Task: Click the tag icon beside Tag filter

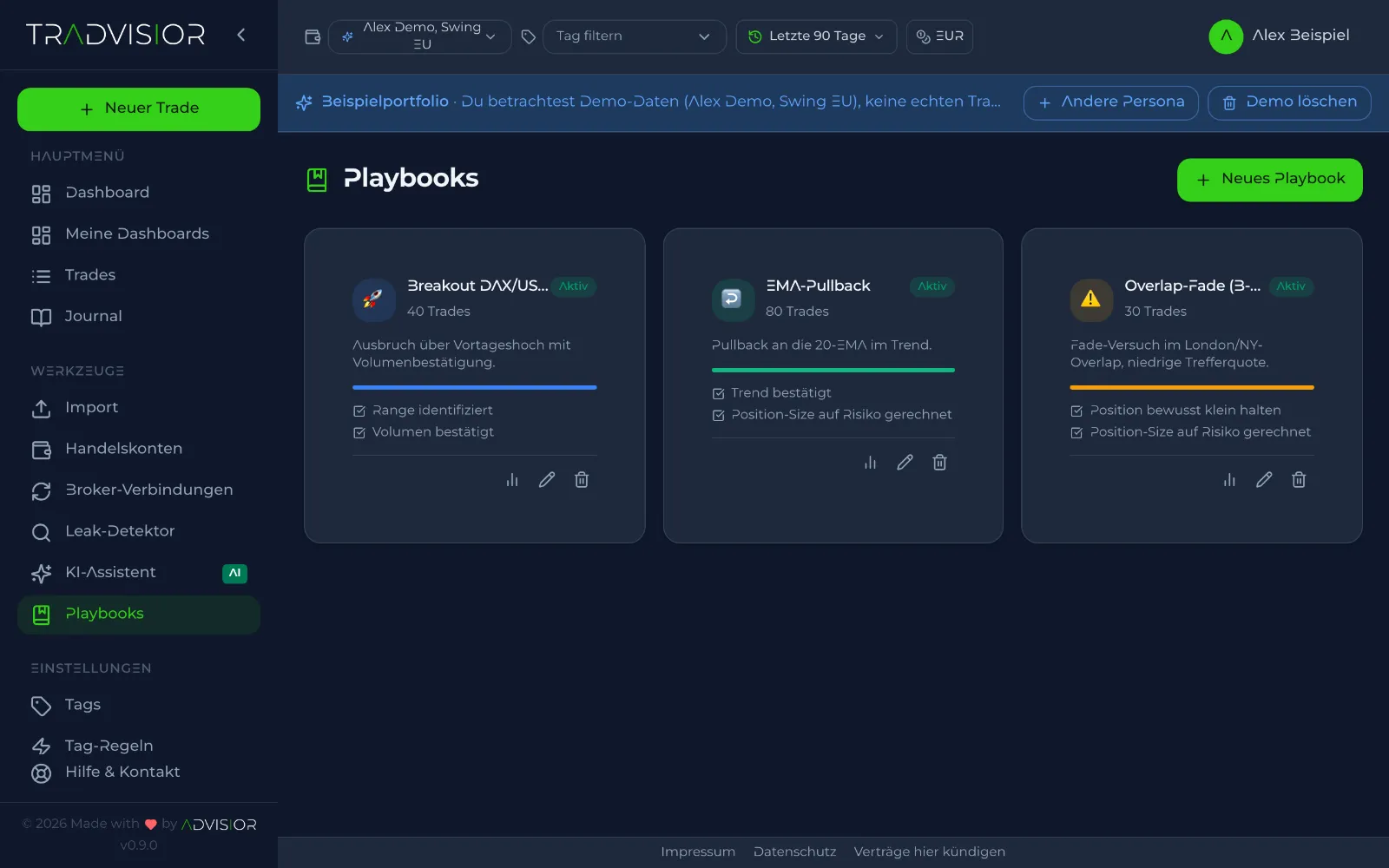Action: click(528, 36)
